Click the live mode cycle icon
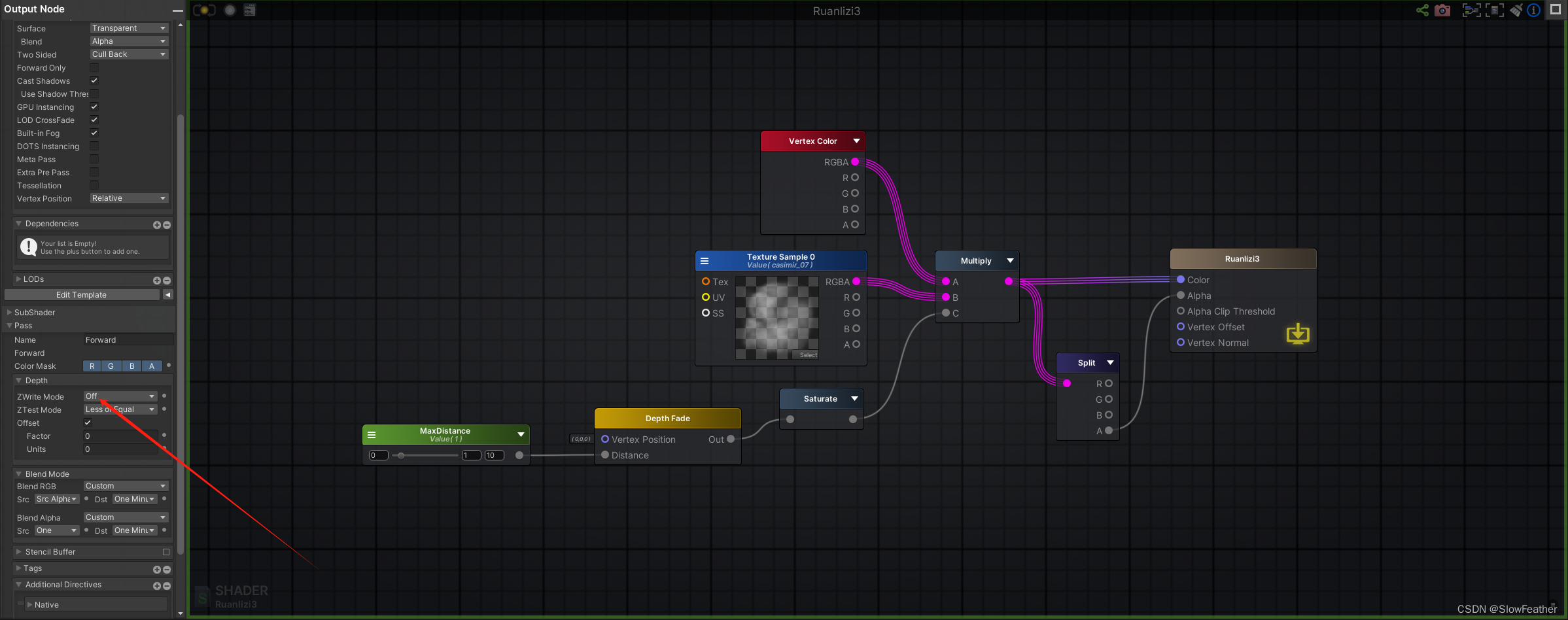 click(204, 10)
